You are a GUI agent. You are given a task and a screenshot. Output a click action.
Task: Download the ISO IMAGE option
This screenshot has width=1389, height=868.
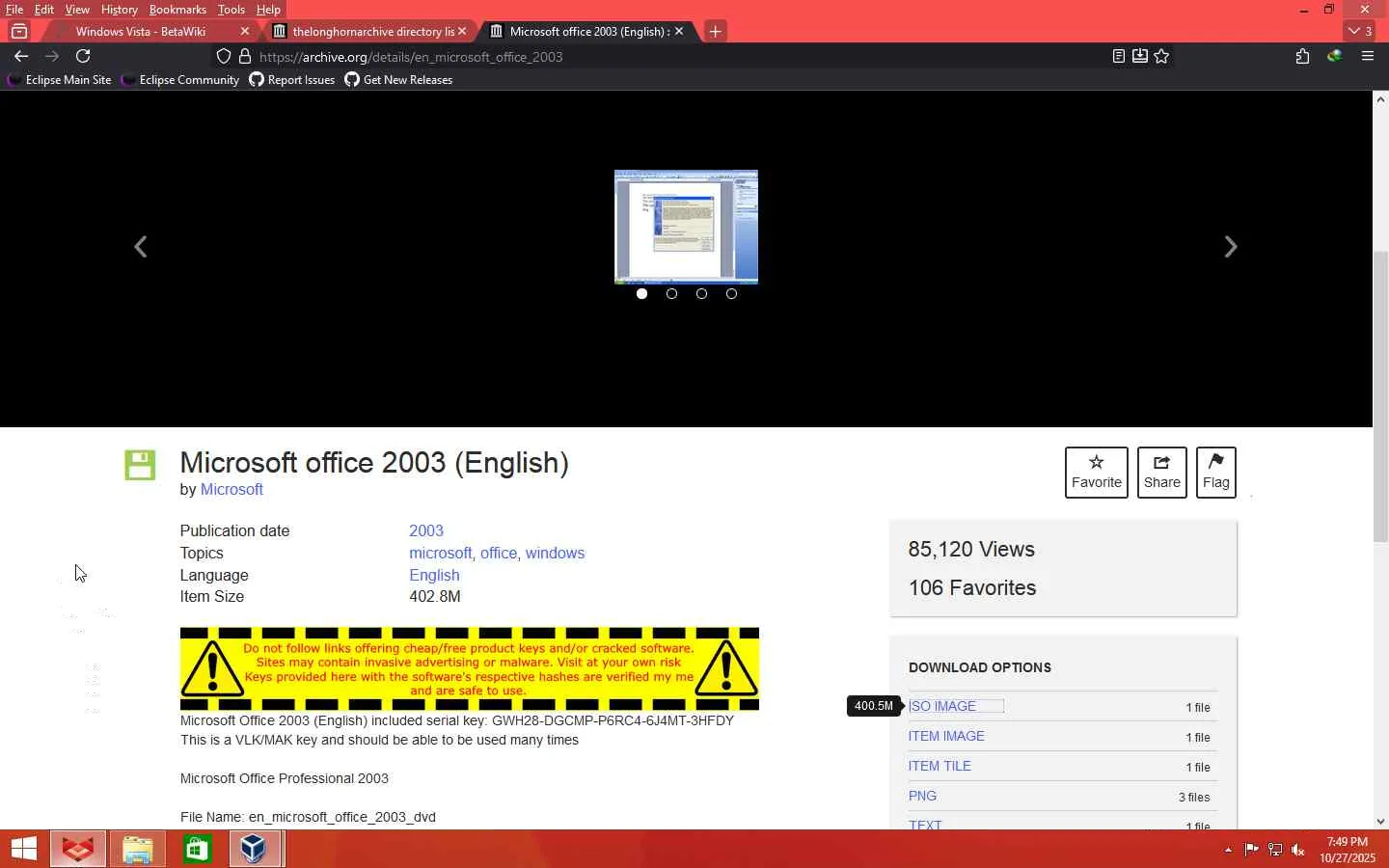[942, 707]
